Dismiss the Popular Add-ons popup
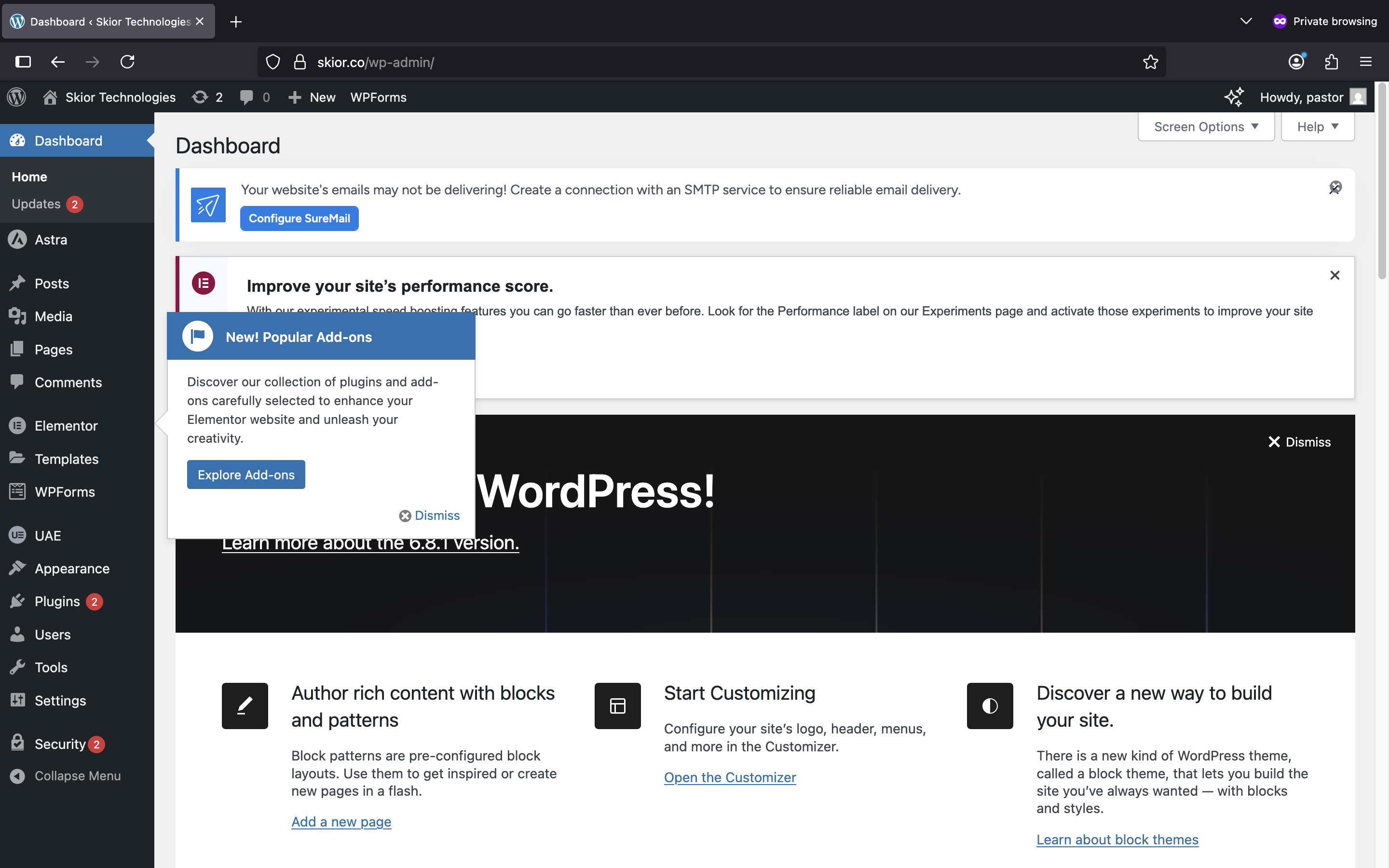The height and width of the screenshot is (868, 1389). pos(430,515)
